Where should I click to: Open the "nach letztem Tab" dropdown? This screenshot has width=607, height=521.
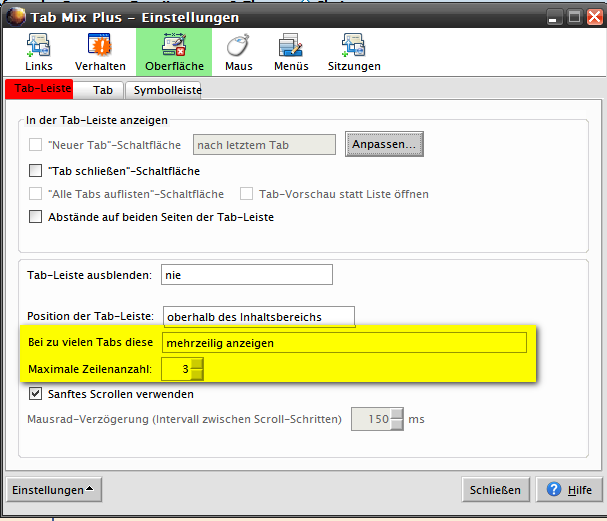pyautogui.click(x=264, y=145)
